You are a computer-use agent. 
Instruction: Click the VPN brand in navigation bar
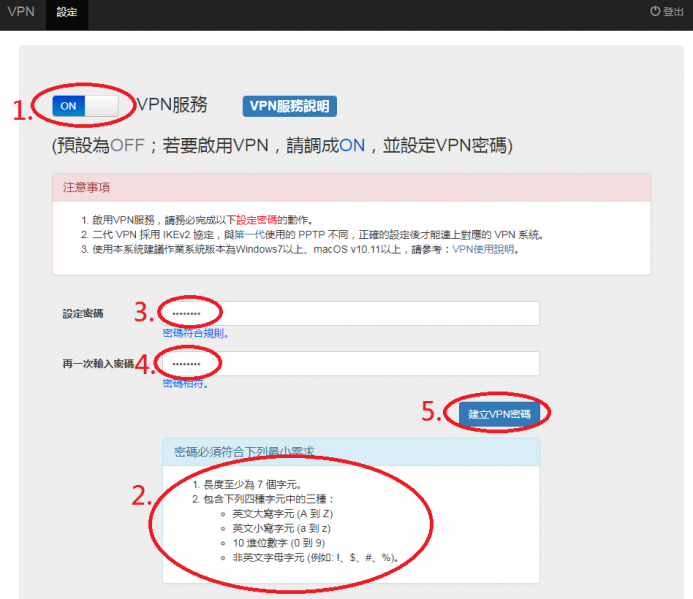(21, 12)
